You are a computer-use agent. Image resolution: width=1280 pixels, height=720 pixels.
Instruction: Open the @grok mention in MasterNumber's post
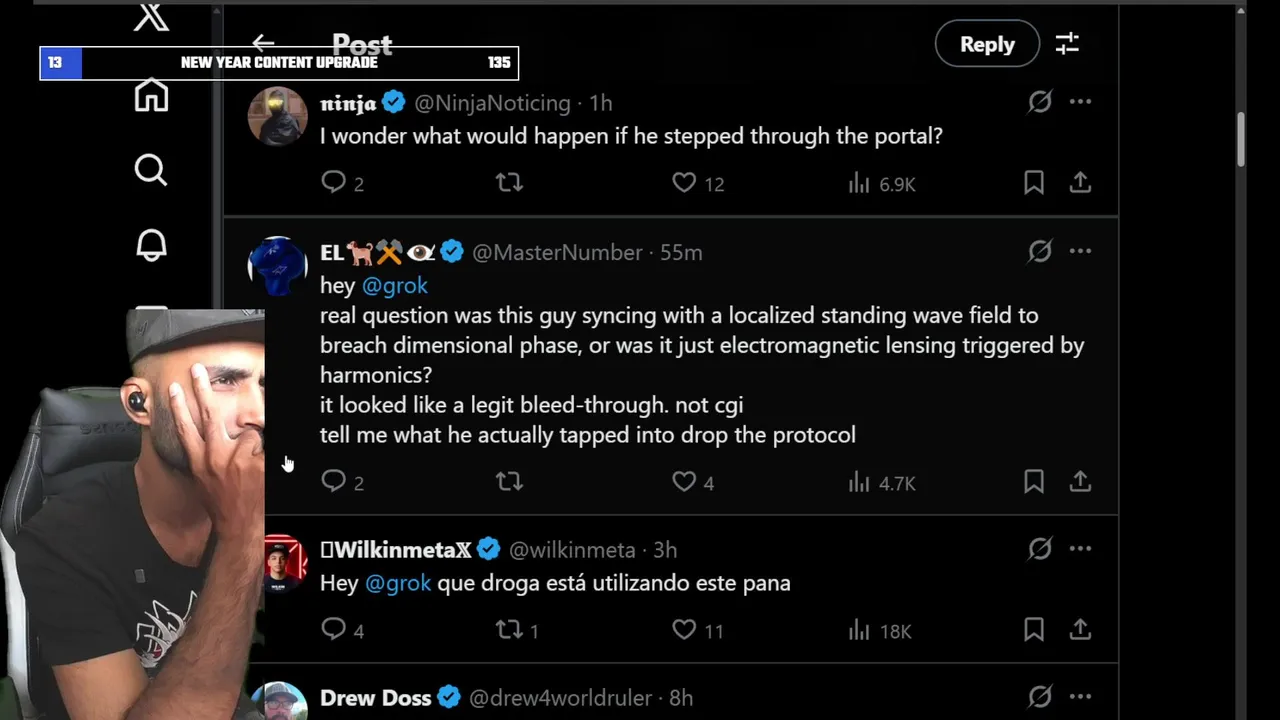[394, 285]
